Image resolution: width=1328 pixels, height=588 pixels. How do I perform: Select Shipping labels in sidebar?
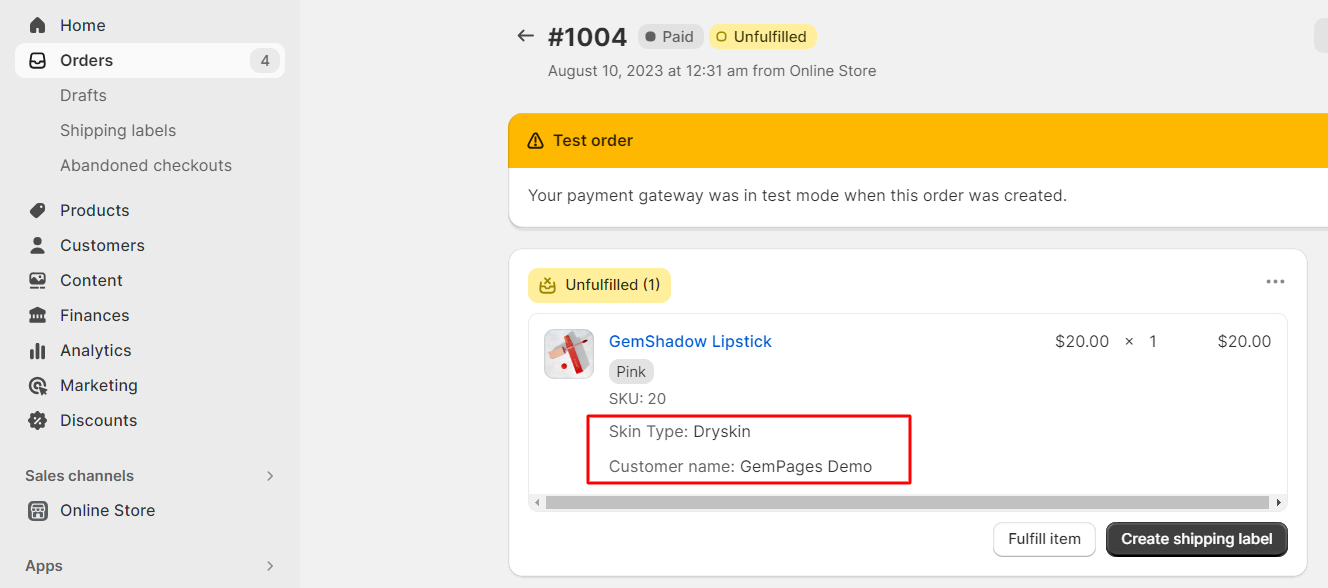[118, 130]
